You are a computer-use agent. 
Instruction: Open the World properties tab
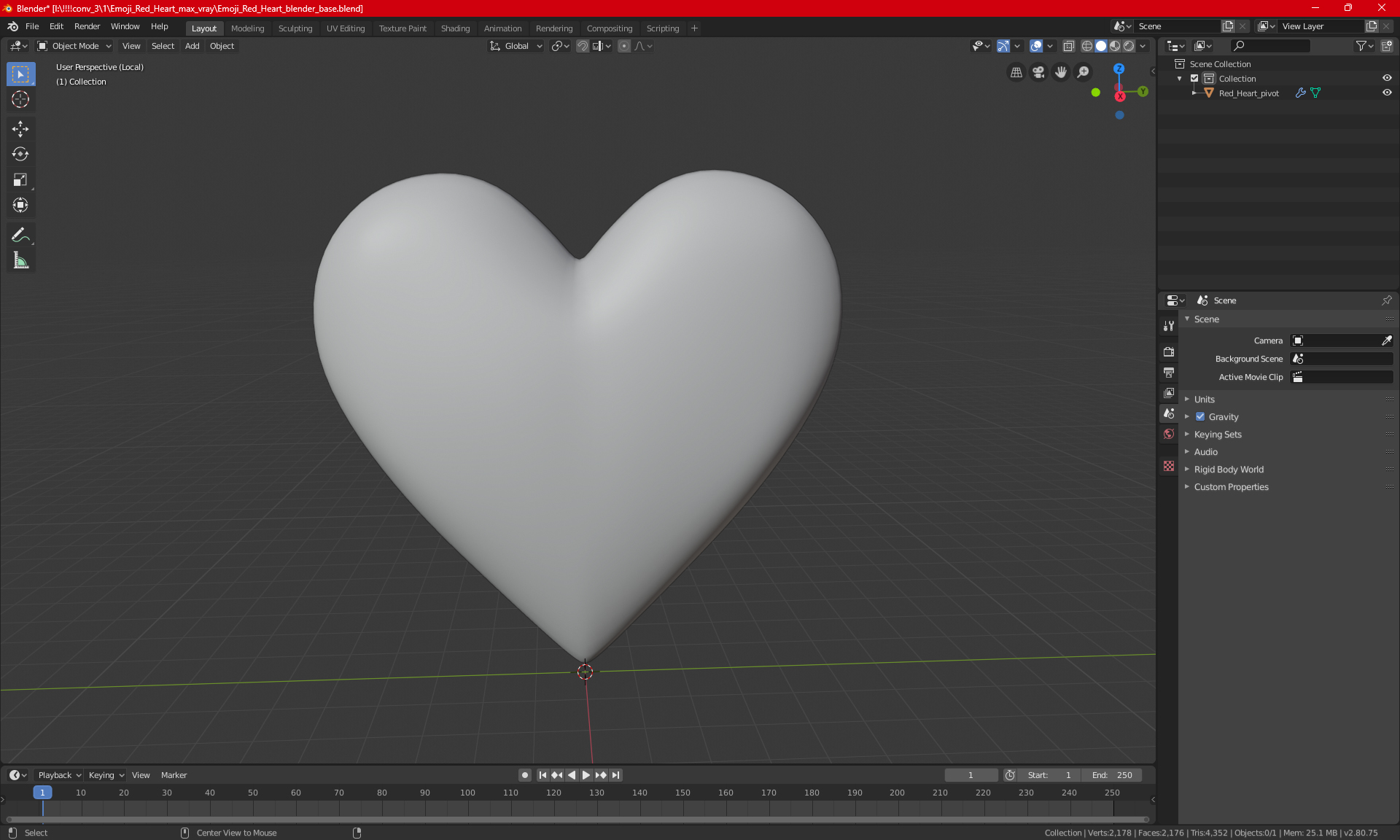(1169, 434)
